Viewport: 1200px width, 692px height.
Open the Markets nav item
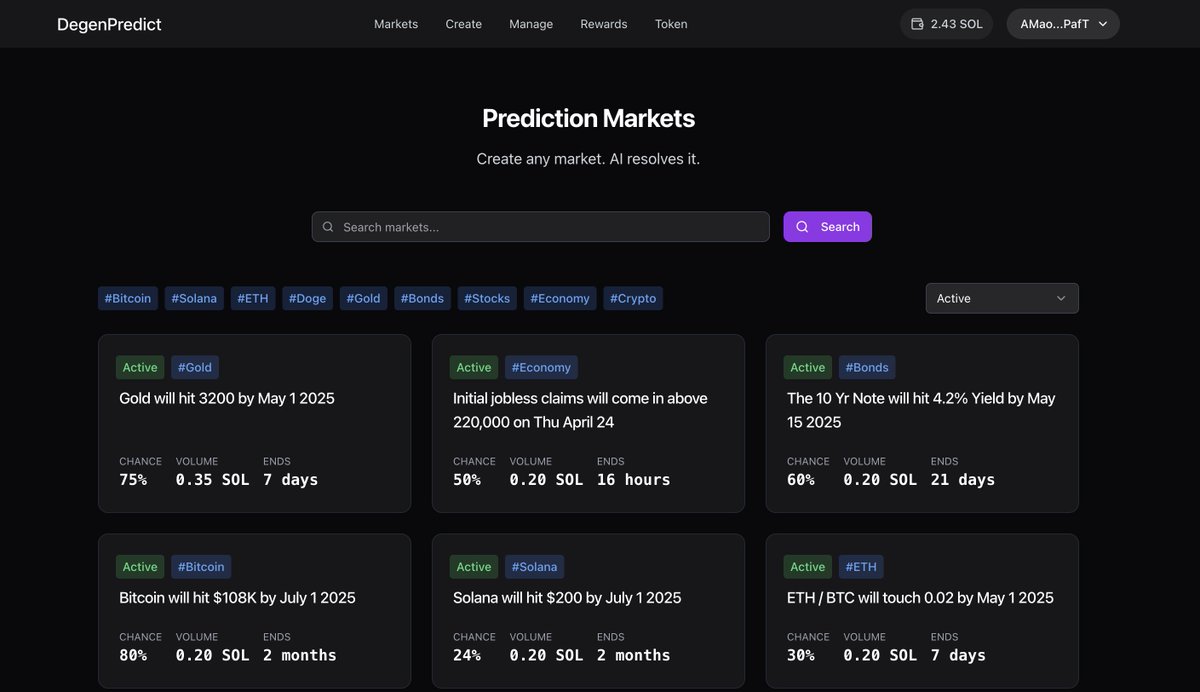coord(396,24)
